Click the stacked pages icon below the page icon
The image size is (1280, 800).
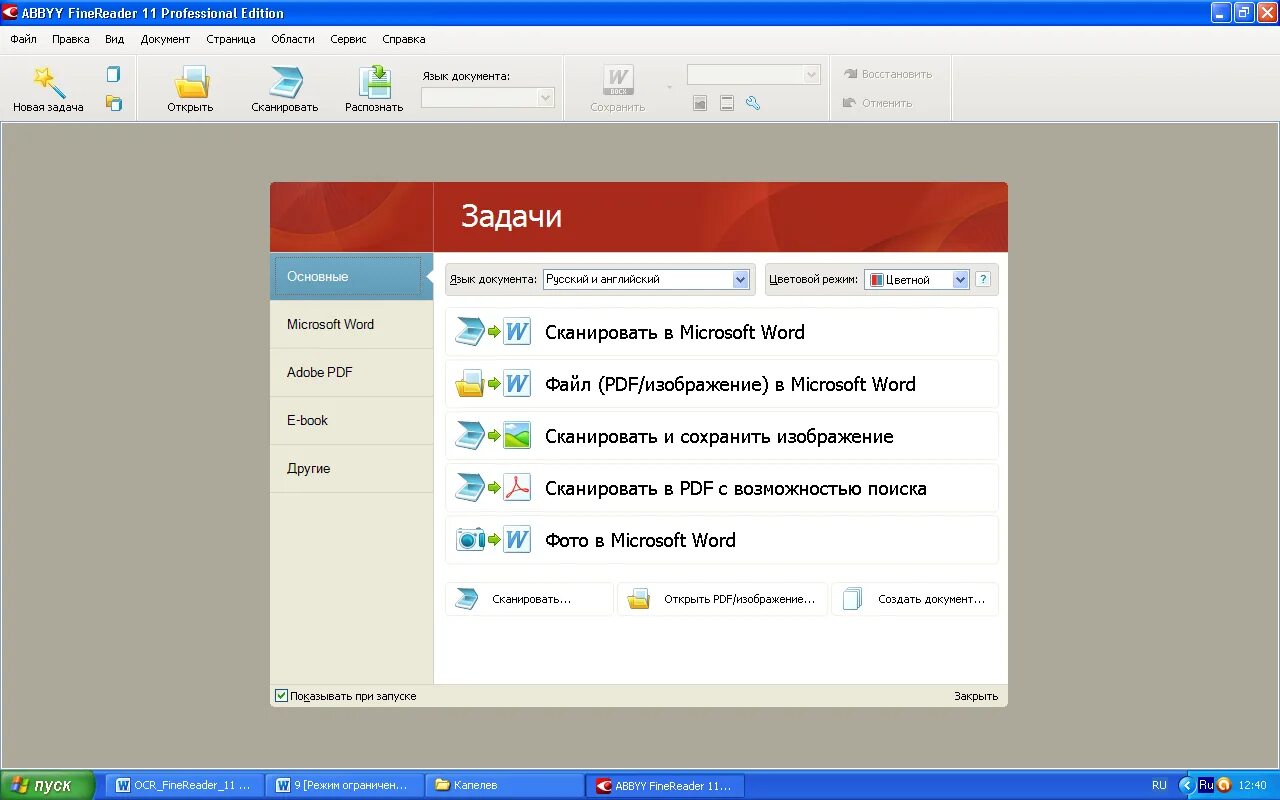click(x=113, y=103)
